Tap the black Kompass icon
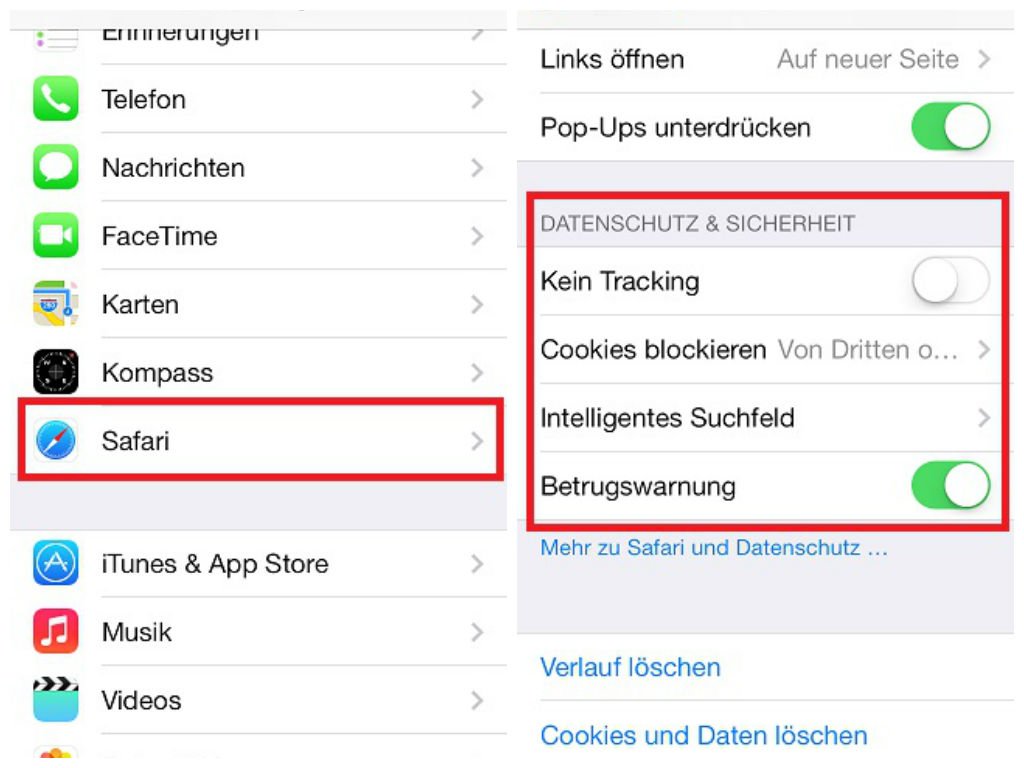Viewport: 1024px width, 768px height. pos(56,372)
